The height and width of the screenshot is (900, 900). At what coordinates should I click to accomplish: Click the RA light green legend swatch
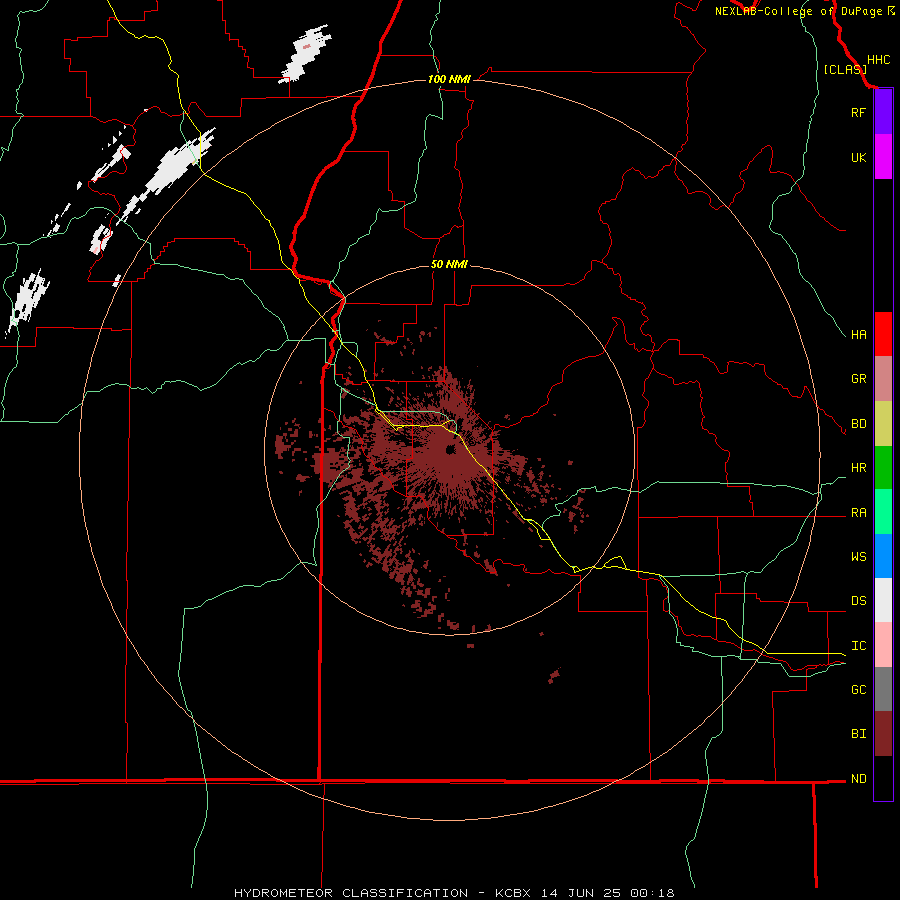(883, 512)
